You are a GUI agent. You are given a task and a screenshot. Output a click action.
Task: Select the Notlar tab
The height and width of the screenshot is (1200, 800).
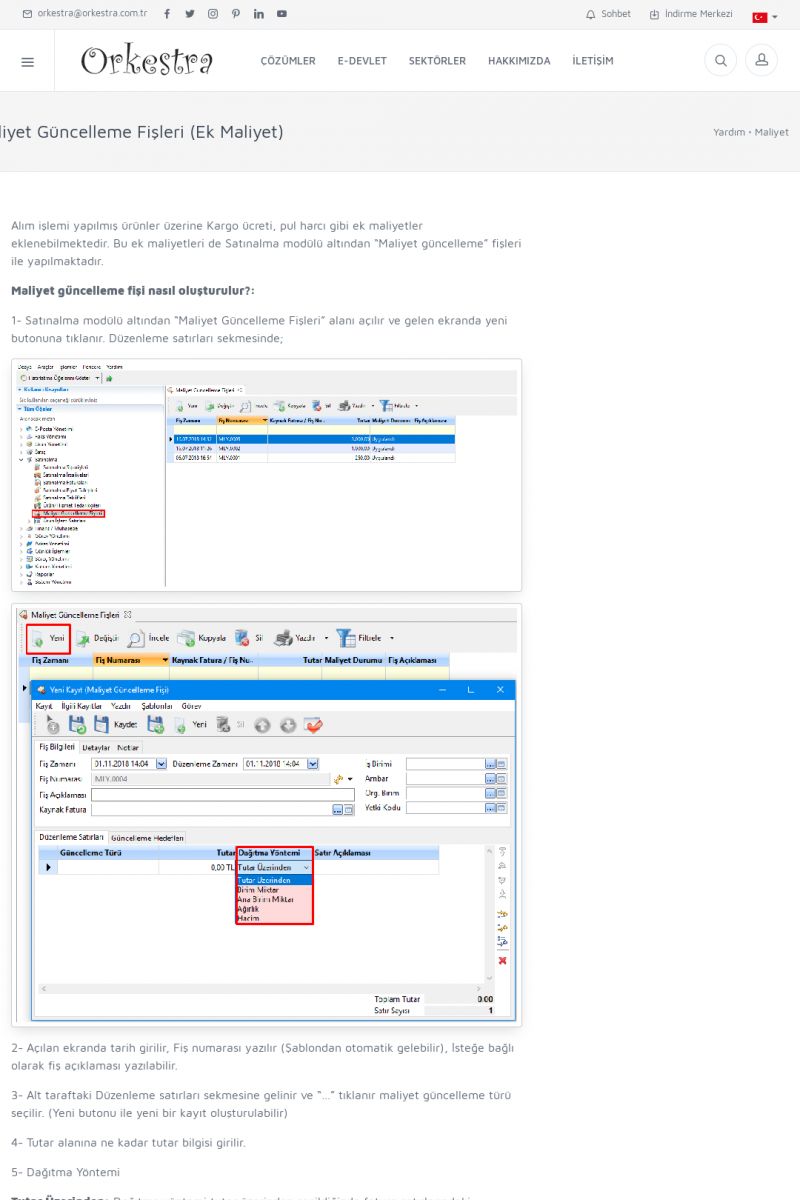pyautogui.click(x=128, y=747)
